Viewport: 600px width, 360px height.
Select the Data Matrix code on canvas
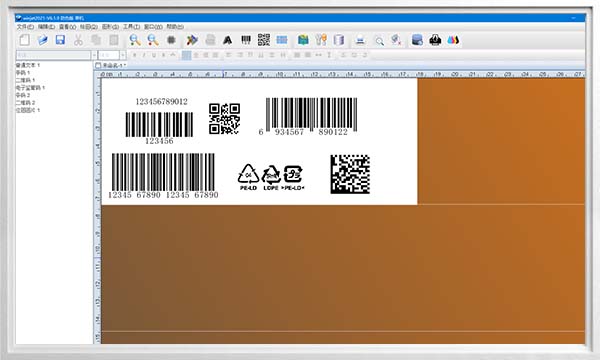click(x=350, y=174)
